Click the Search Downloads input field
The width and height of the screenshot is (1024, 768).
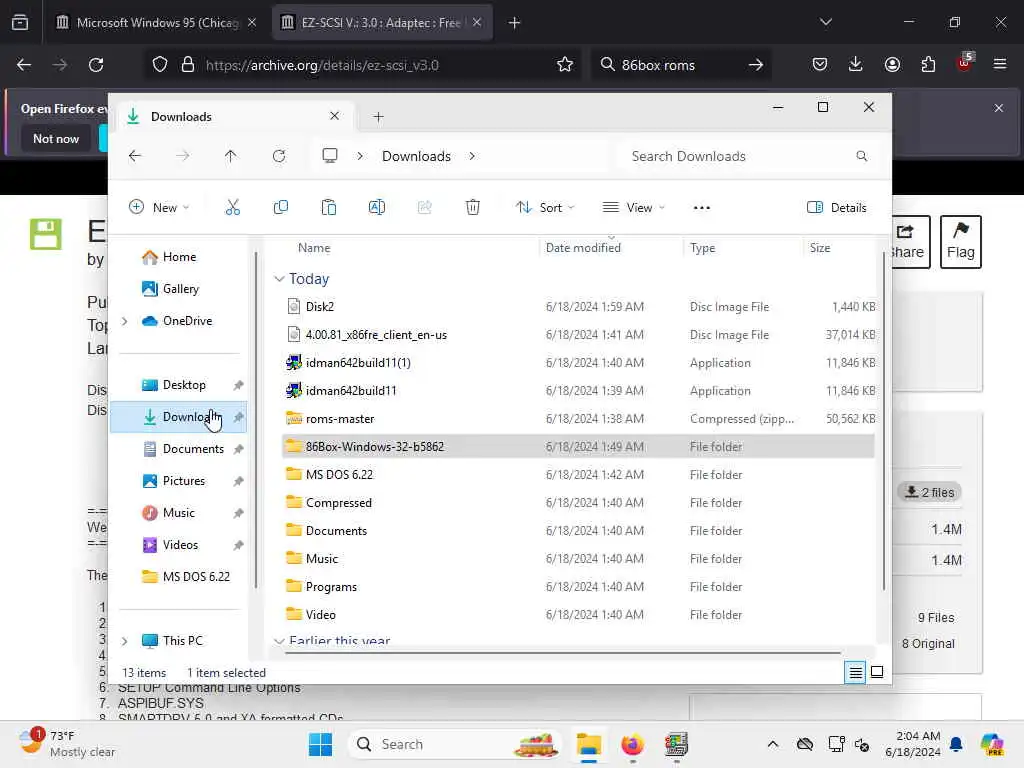tap(748, 156)
